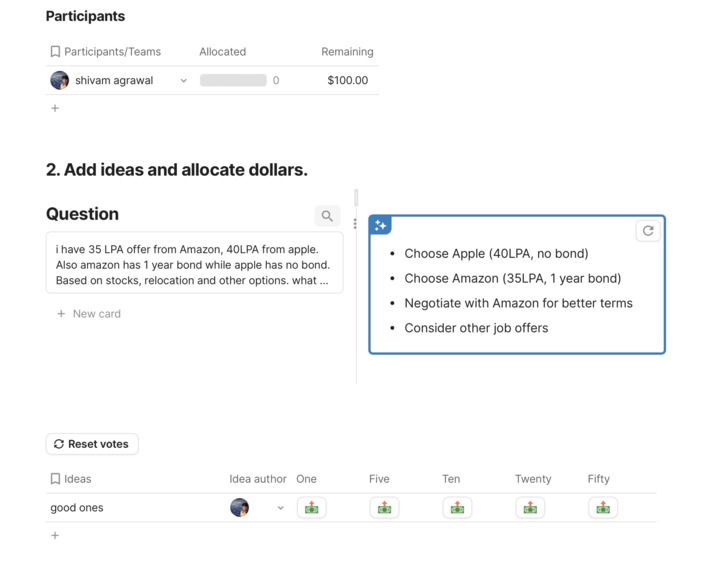Click shivam agrawal's avatar in Participants
718x573 pixels.
click(60, 80)
